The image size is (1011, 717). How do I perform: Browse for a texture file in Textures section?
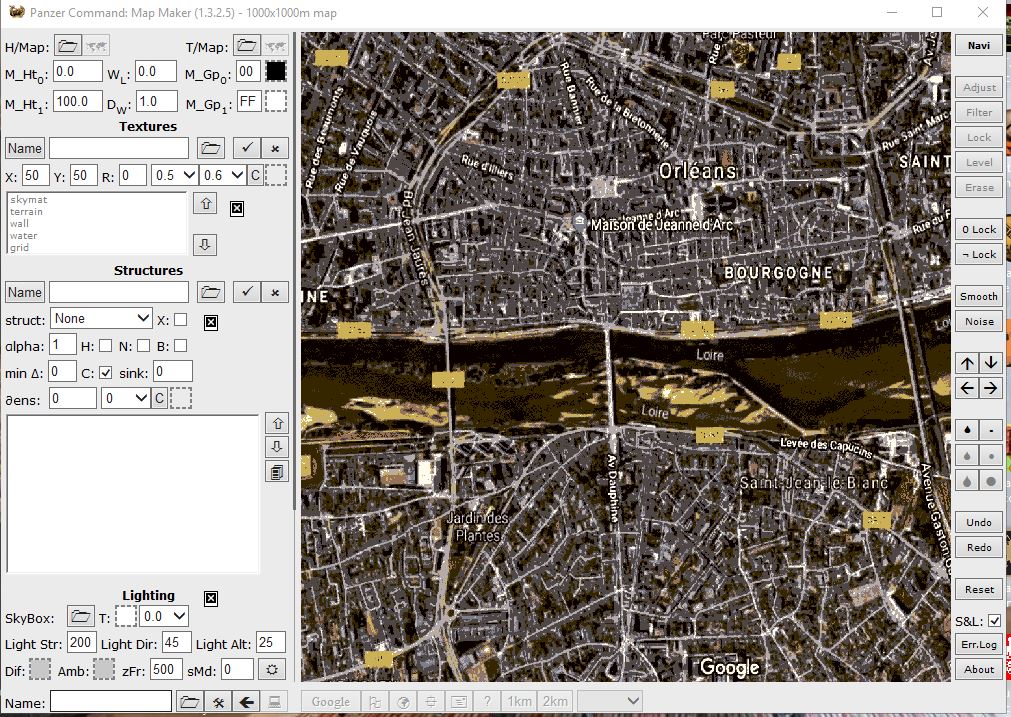pyautogui.click(x=211, y=148)
